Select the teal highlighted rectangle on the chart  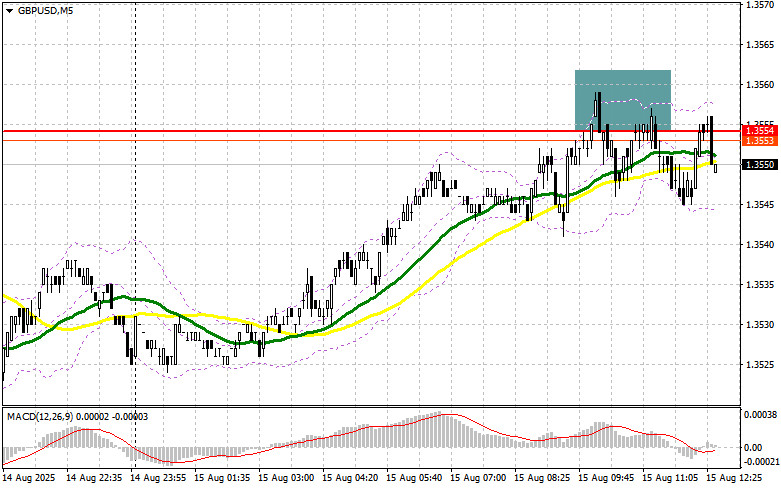coord(623,100)
